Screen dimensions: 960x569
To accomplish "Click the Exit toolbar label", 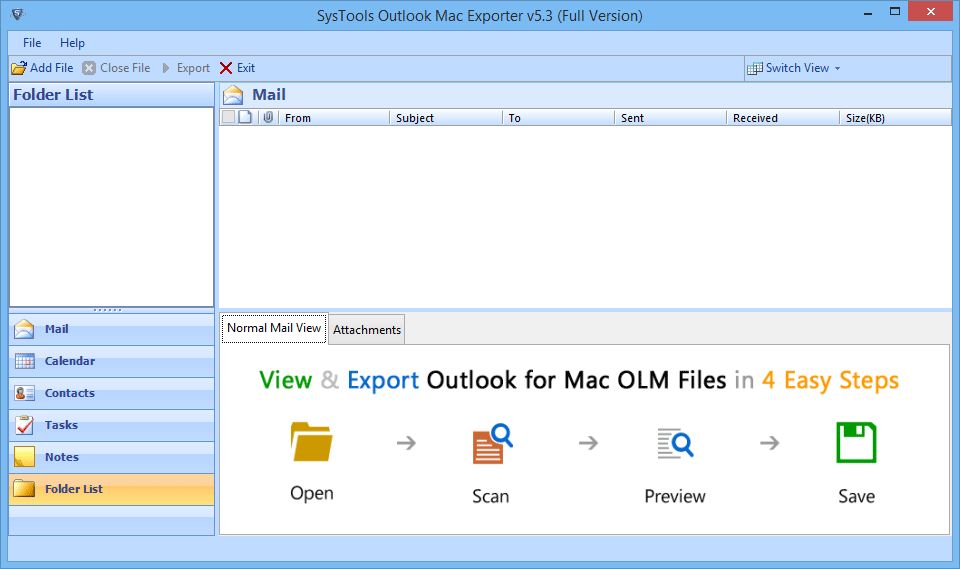I will (246, 68).
